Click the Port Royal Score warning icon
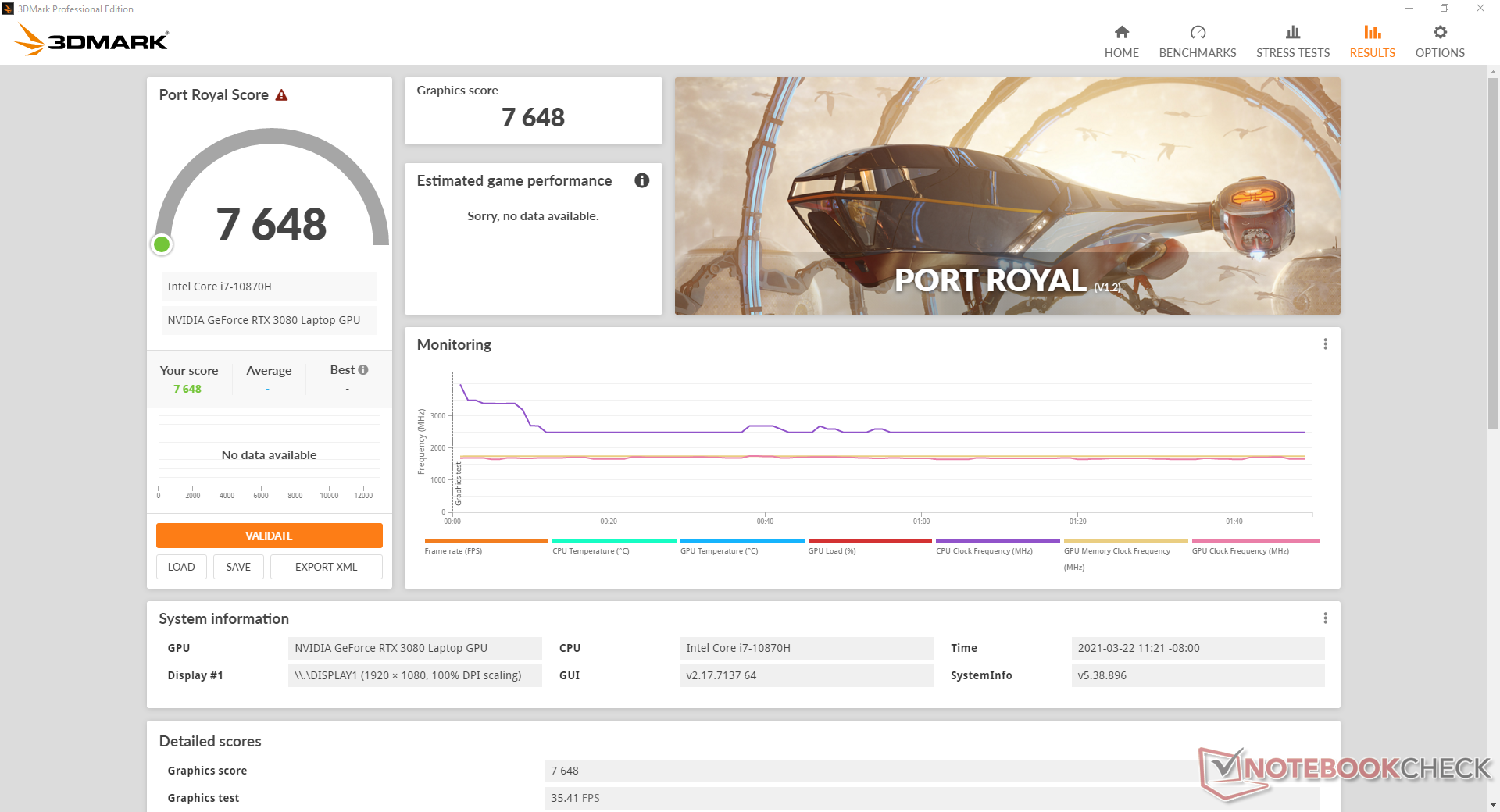Viewport: 1500px width, 812px height. click(x=282, y=95)
